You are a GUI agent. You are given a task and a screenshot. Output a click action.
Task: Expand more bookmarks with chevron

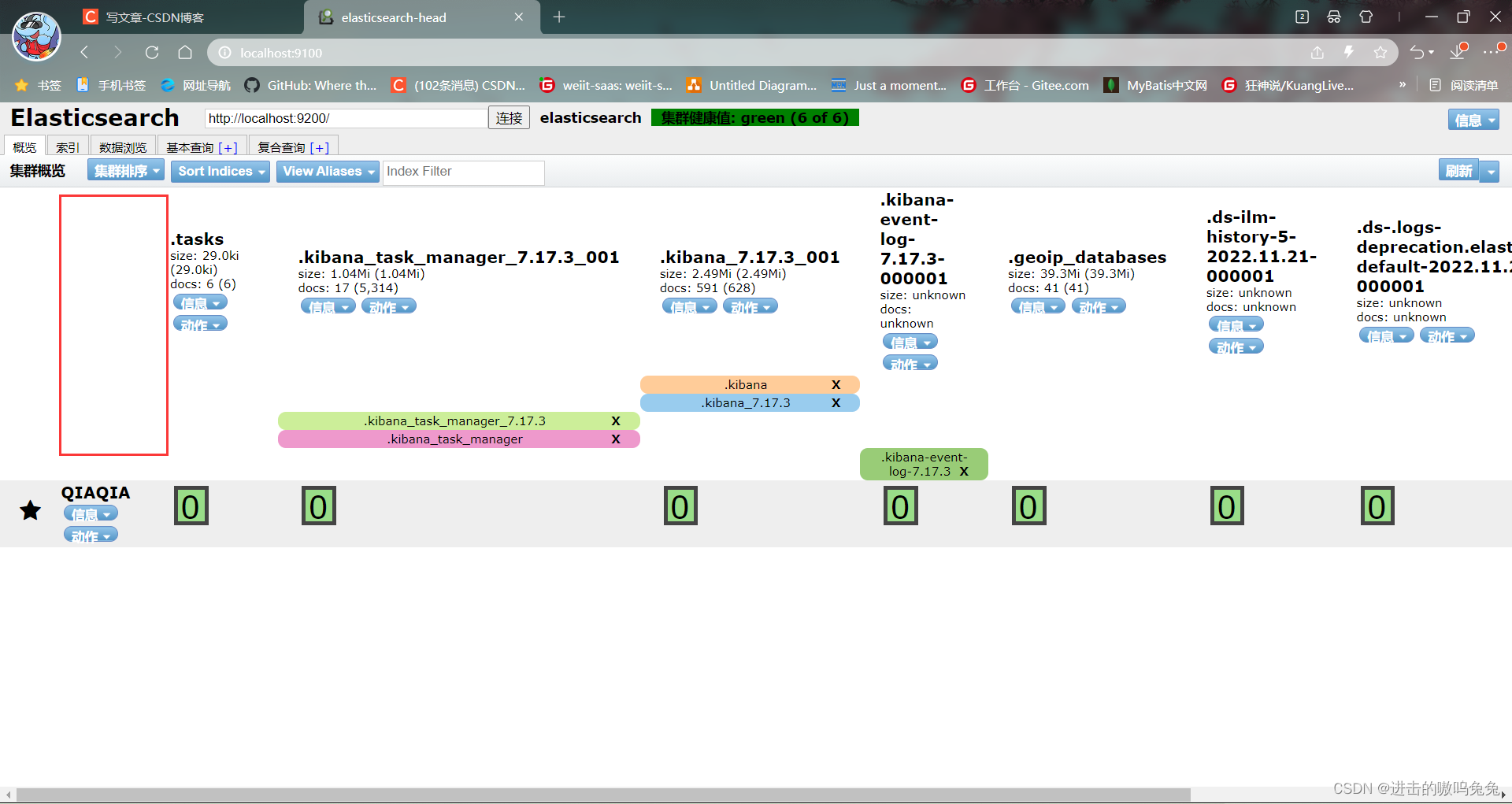(1403, 84)
